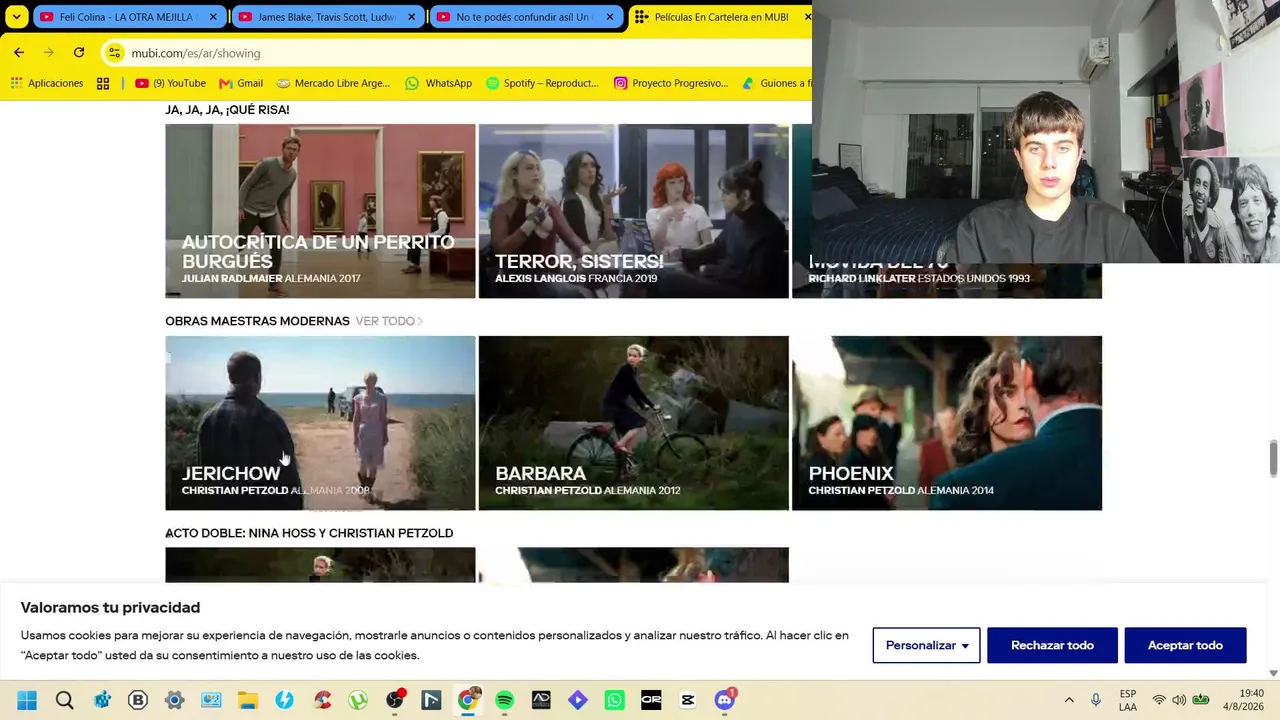Go back to the previous page
Viewport: 1280px width, 720px height.
pyautogui.click(x=19, y=53)
